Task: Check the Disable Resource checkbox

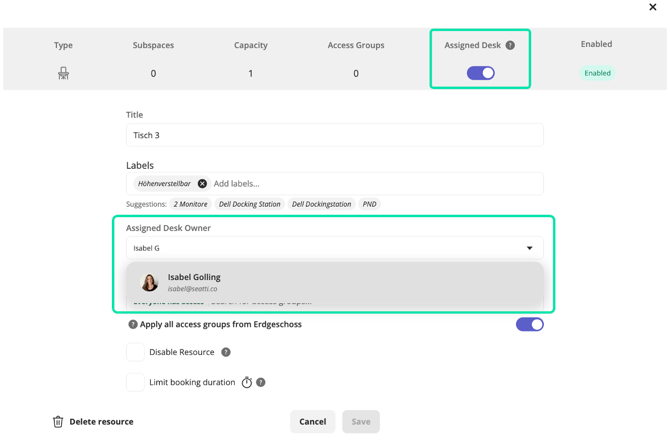Action: tap(135, 352)
